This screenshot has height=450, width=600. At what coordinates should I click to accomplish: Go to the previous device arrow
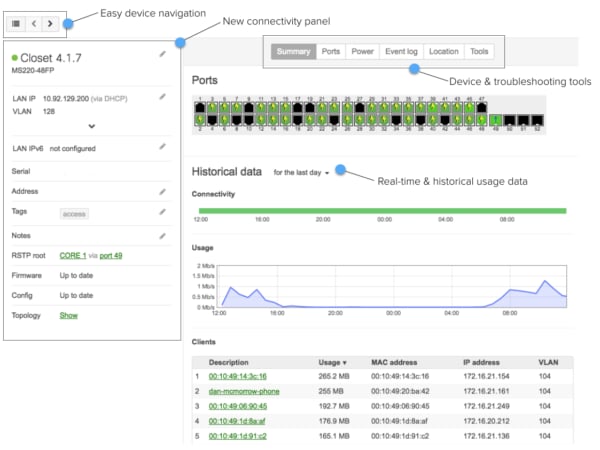pos(34,24)
